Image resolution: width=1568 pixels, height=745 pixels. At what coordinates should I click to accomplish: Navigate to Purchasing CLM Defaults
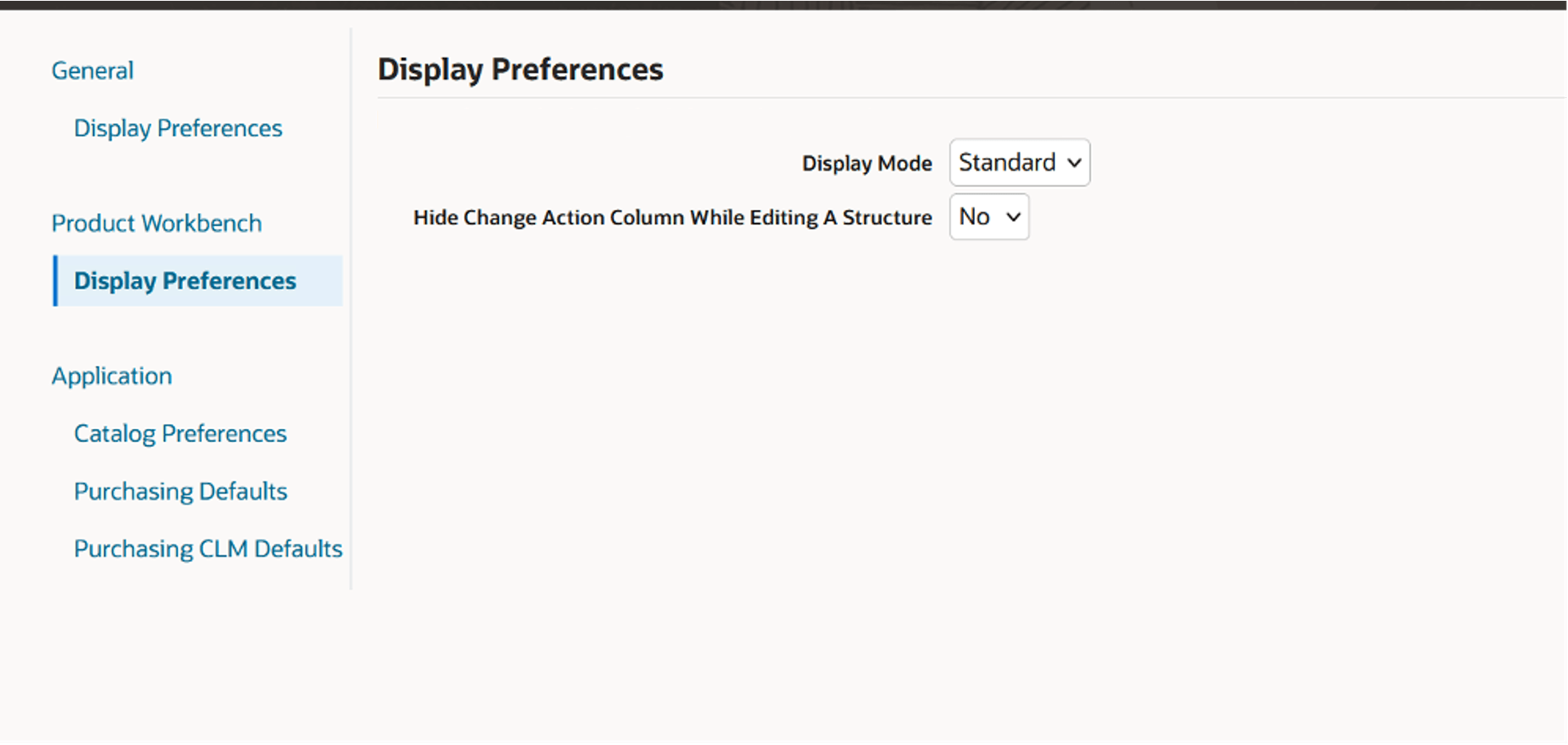click(x=208, y=549)
